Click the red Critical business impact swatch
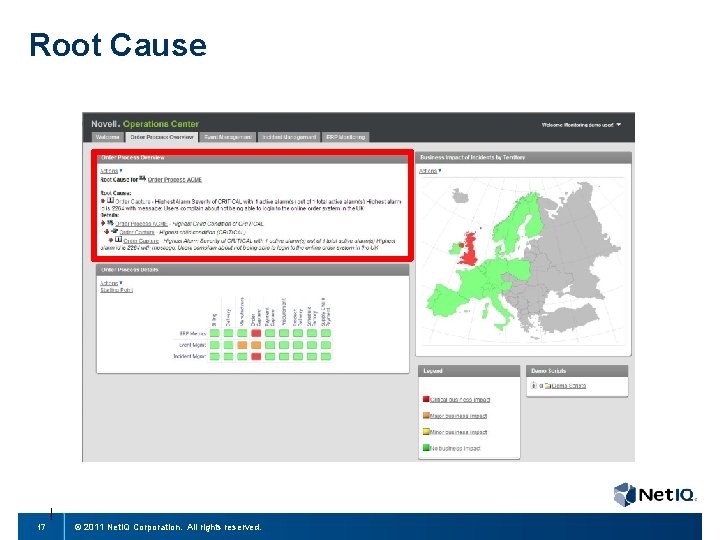720x540 pixels. click(x=426, y=399)
